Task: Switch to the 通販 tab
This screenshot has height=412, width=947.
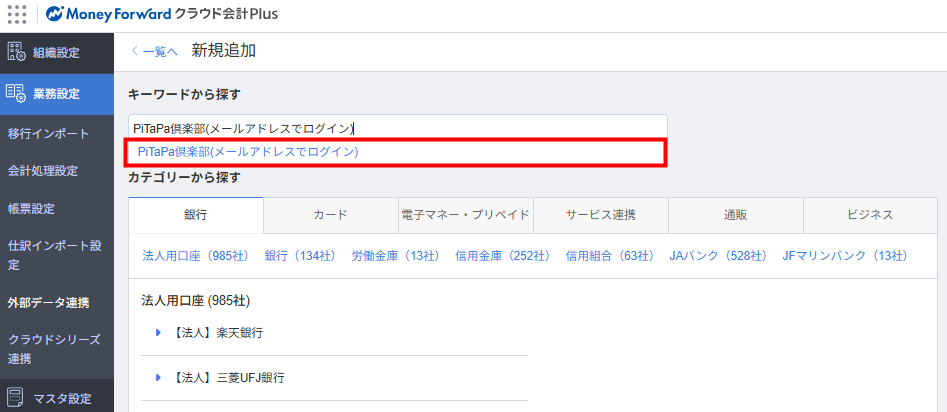Action: [736, 215]
